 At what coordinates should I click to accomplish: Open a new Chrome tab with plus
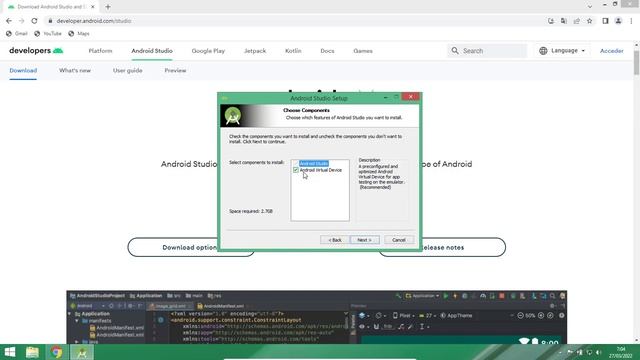click(108, 7)
